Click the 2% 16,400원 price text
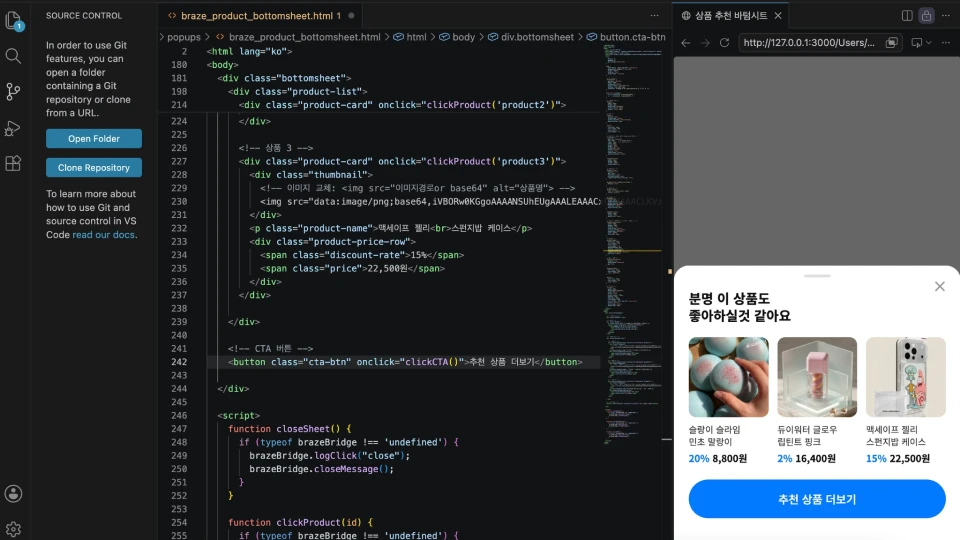The width and height of the screenshot is (960, 540). (x=806, y=459)
